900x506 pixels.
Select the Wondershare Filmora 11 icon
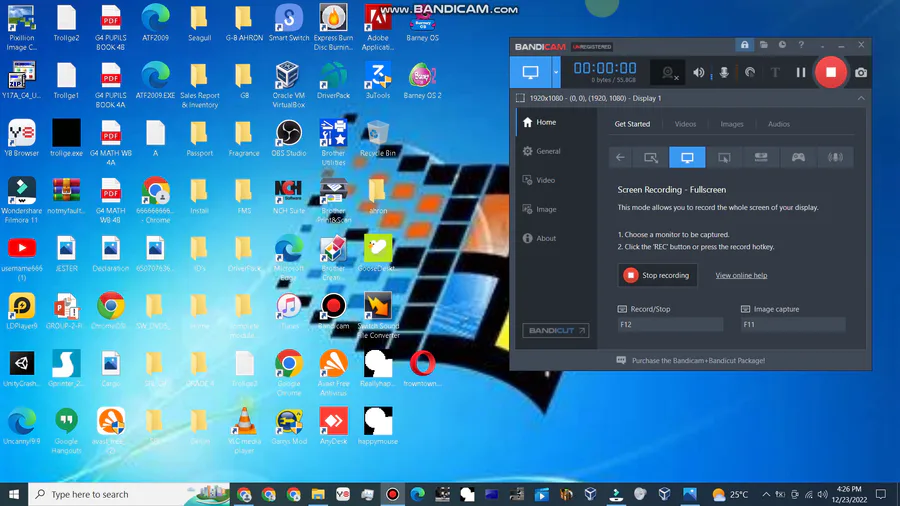click(22, 200)
